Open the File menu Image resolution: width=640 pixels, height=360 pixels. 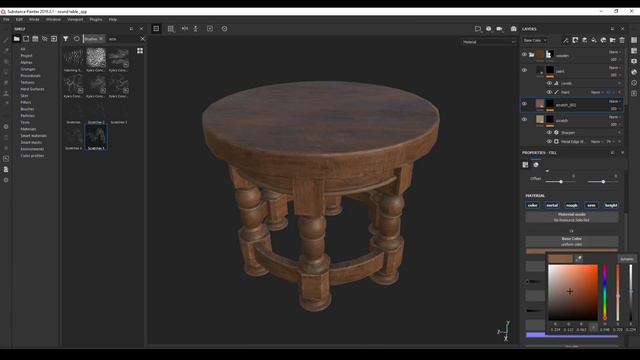point(6,19)
